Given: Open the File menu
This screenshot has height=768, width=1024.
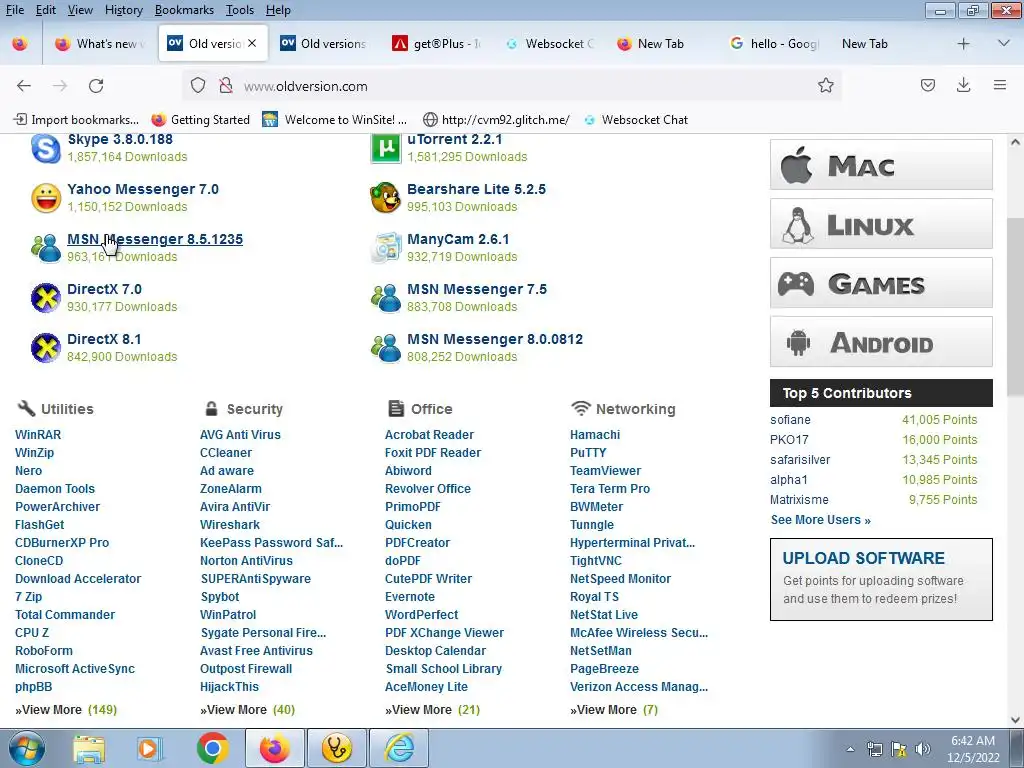Looking at the screenshot, I should point(14,10).
